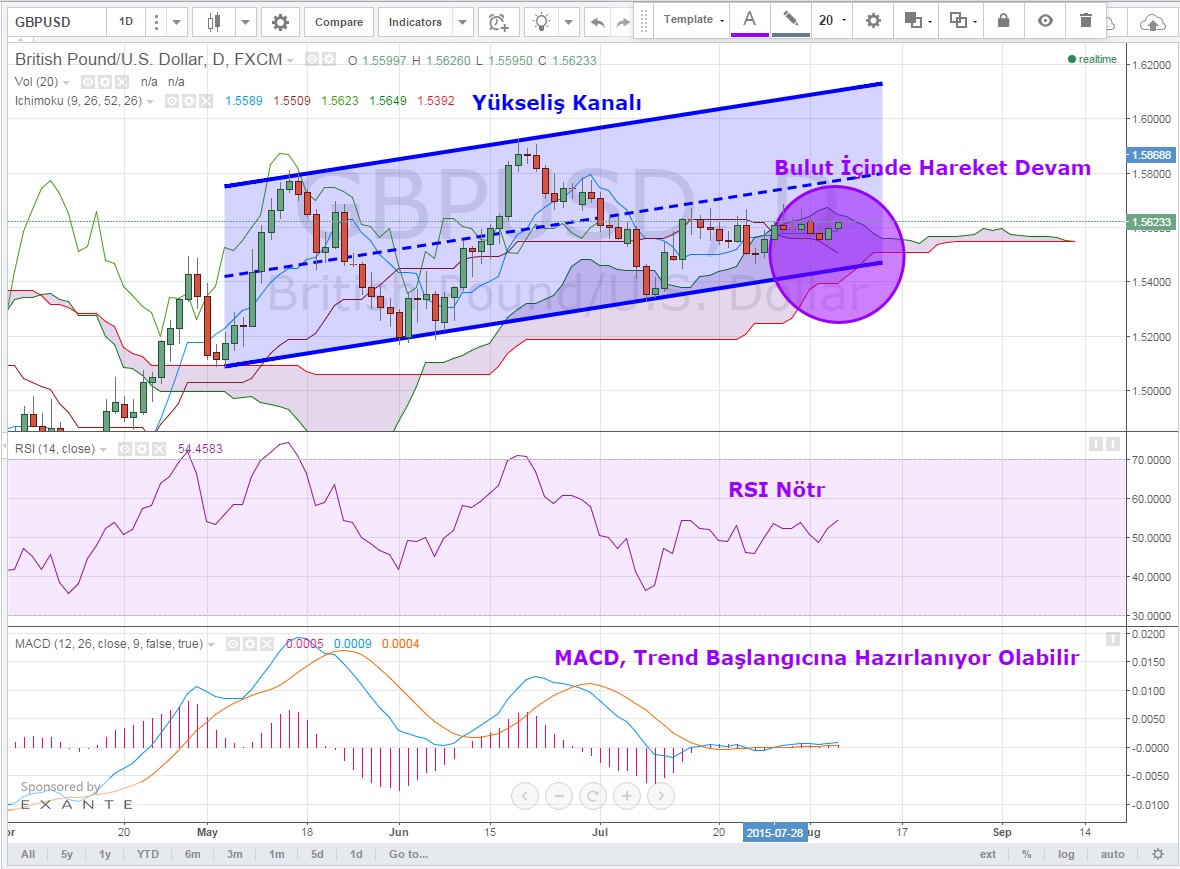Expand the candlestick chart style dropdown
The height and width of the screenshot is (869, 1180).
(x=246, y=21)
